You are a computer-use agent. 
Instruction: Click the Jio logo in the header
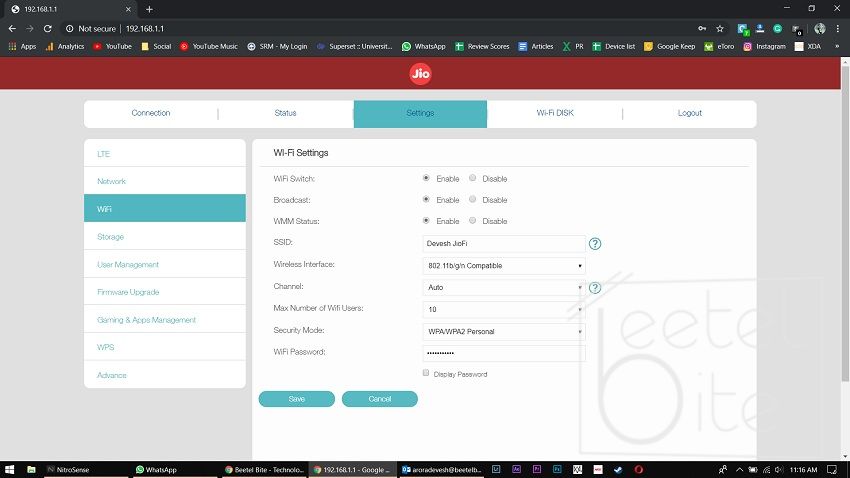click(420, 74)
